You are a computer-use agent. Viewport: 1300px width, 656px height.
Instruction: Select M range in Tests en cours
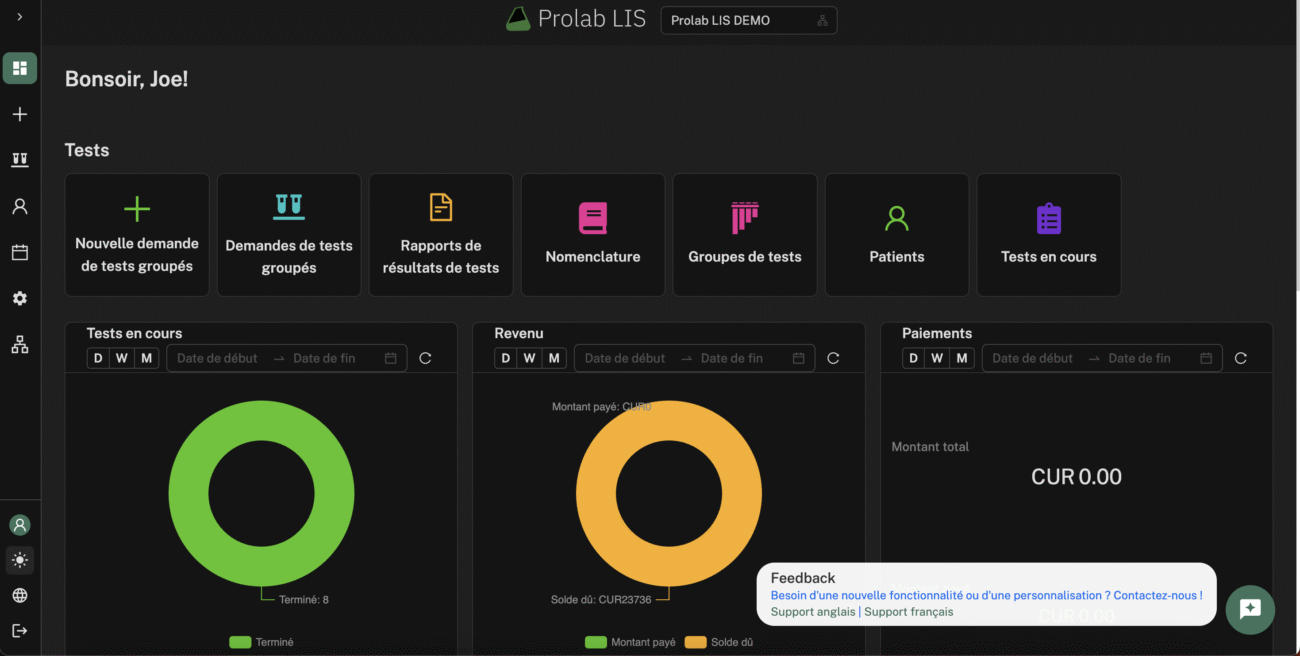[x=147, y=358]
